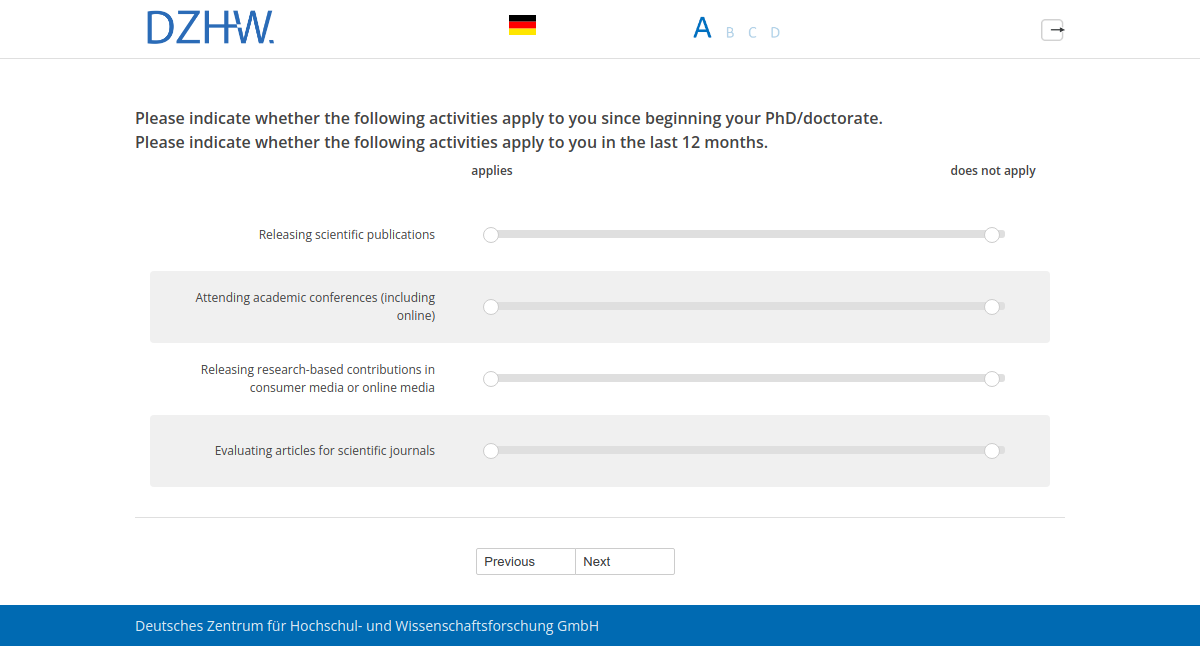The width and height of the screenshot is (1200, 655).
Task: Click the logout icon at top right
Action: (x=1052, y=30)
